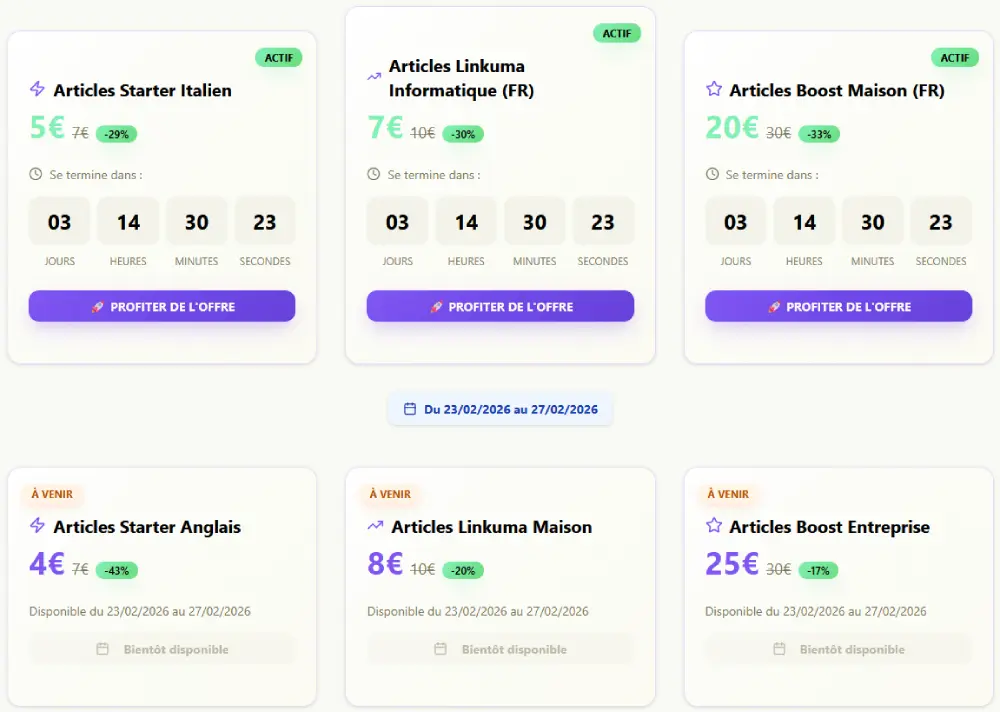Click PROFITER DE L'OFFRE for Articles Linkuma Informatique
This screenshot has width=1000, height=712.
[500, 306]
